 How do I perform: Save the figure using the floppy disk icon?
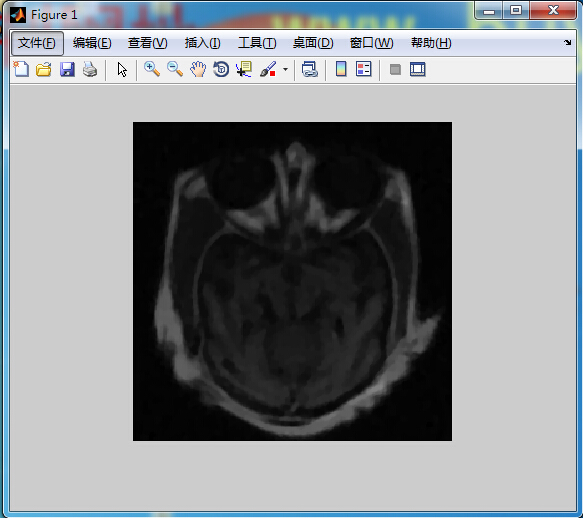pyautogui.click(x=67, y=69)
